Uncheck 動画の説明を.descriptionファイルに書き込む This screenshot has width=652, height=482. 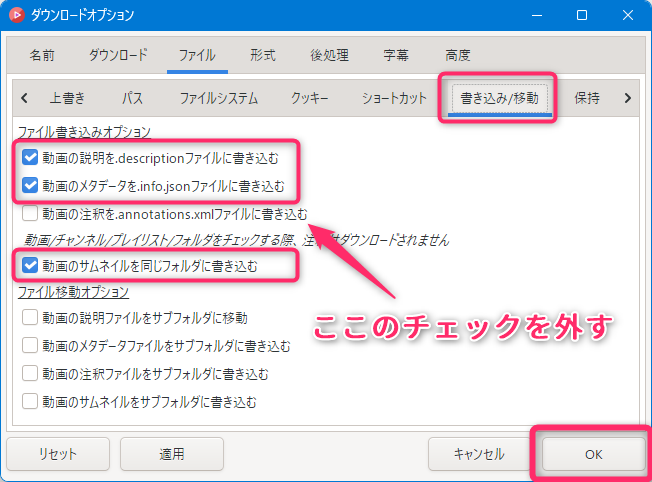tap(30, 157)
